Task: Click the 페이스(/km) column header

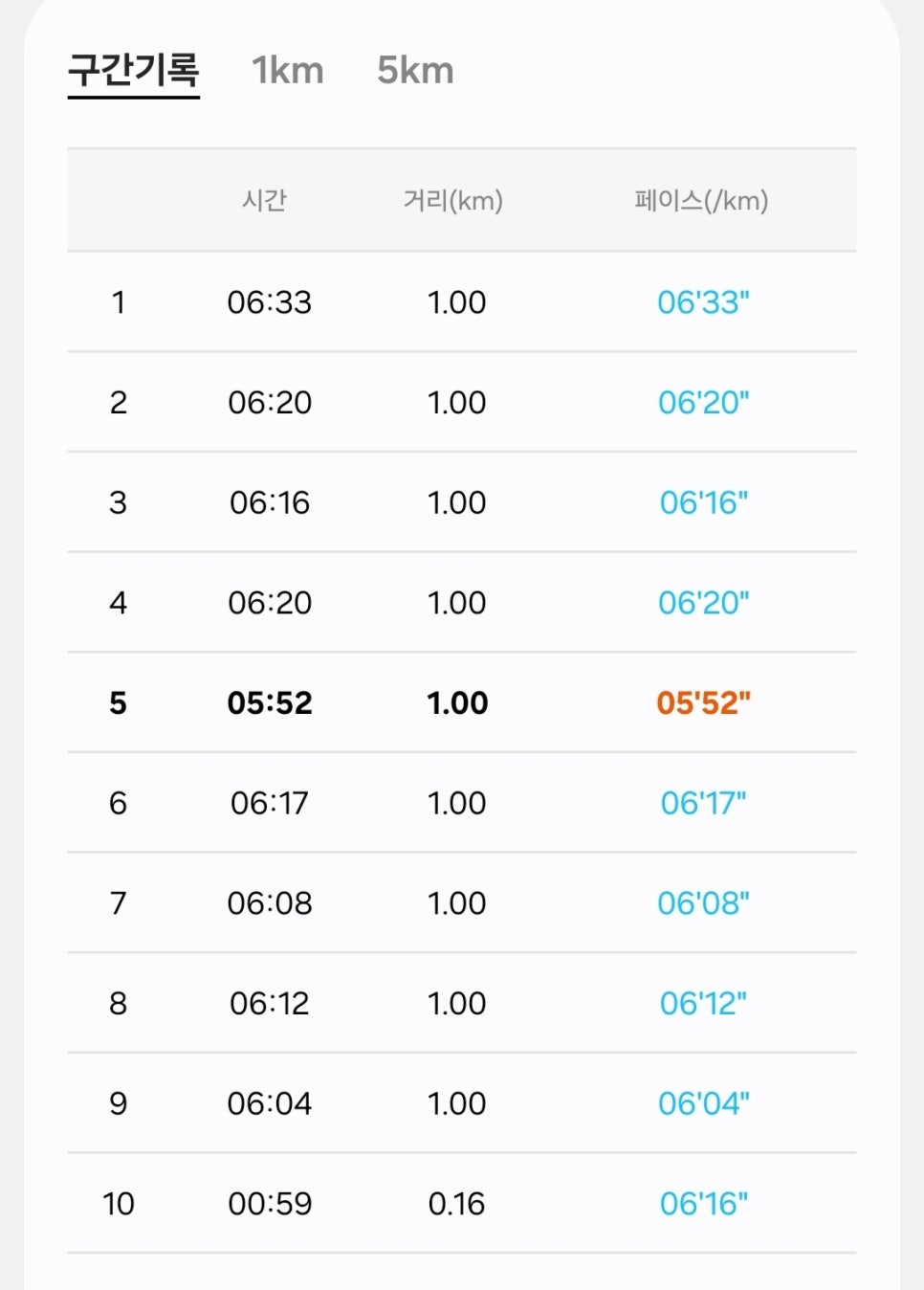Action: (701, 200)
